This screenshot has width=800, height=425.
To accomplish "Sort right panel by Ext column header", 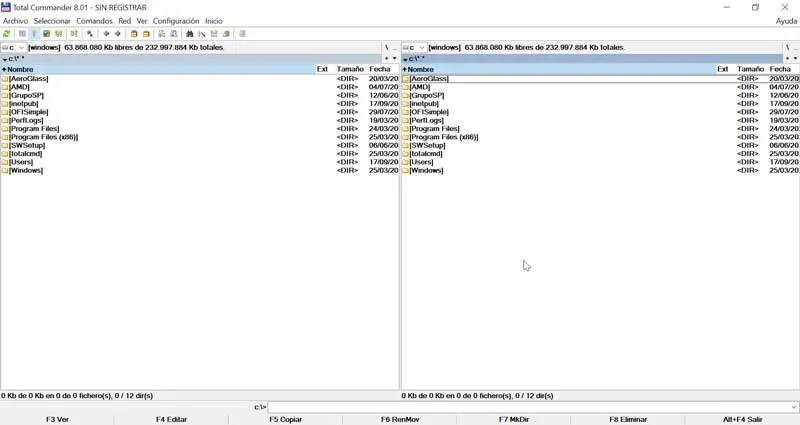I will 723,69.
